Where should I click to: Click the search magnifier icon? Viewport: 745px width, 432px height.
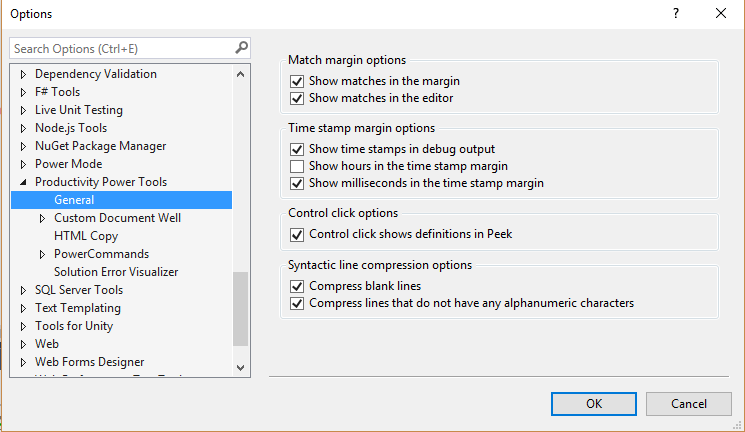[x=241, y=48]
